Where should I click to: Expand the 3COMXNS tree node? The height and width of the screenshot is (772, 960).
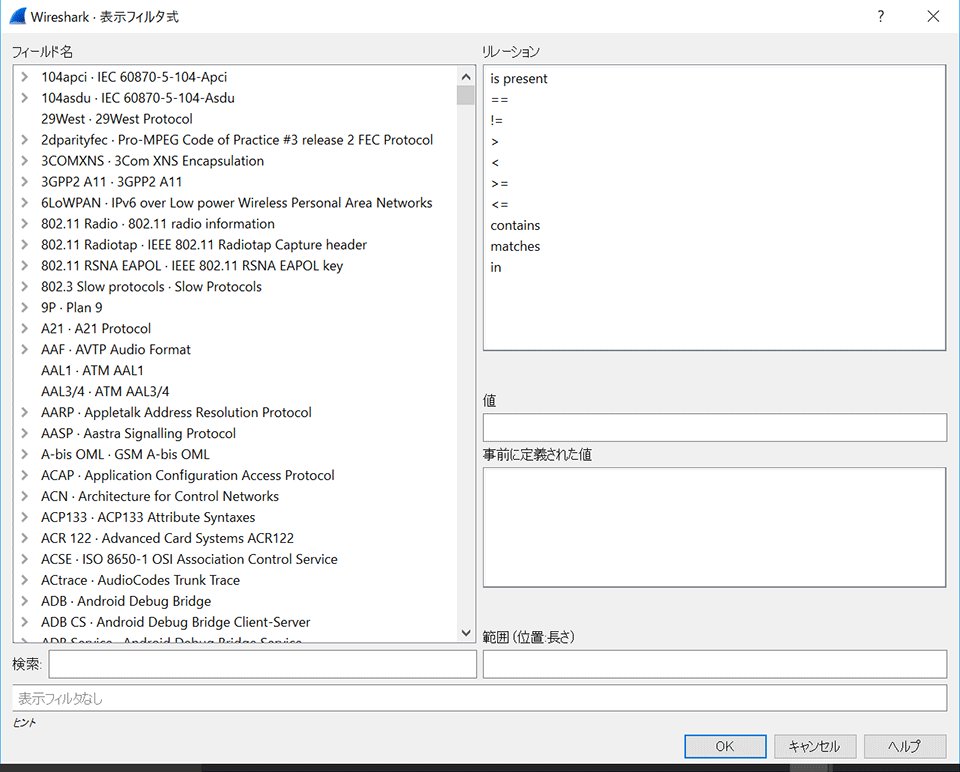[24, 161]
